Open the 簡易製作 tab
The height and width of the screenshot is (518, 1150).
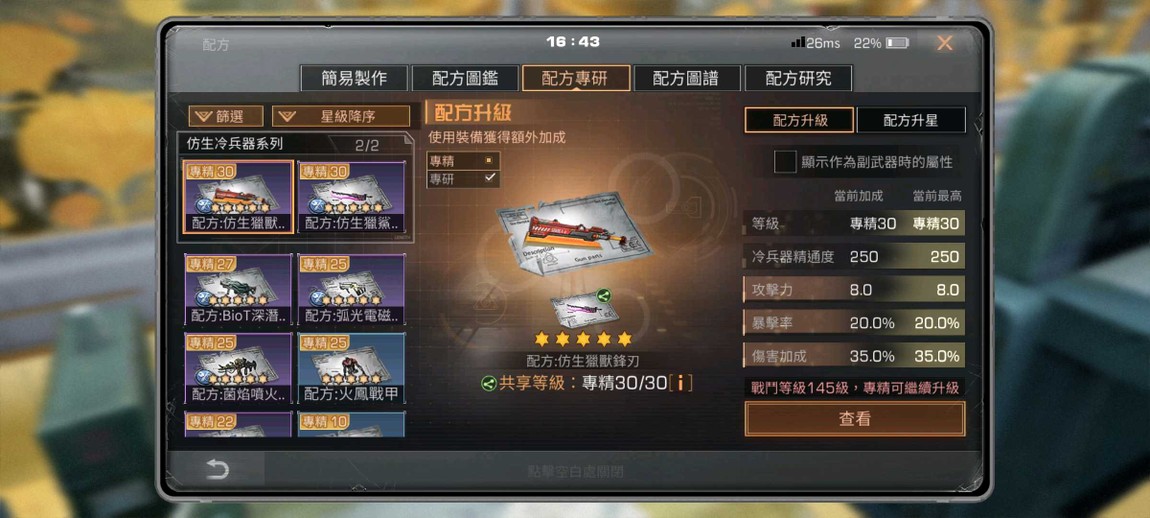tap(354, 79)
